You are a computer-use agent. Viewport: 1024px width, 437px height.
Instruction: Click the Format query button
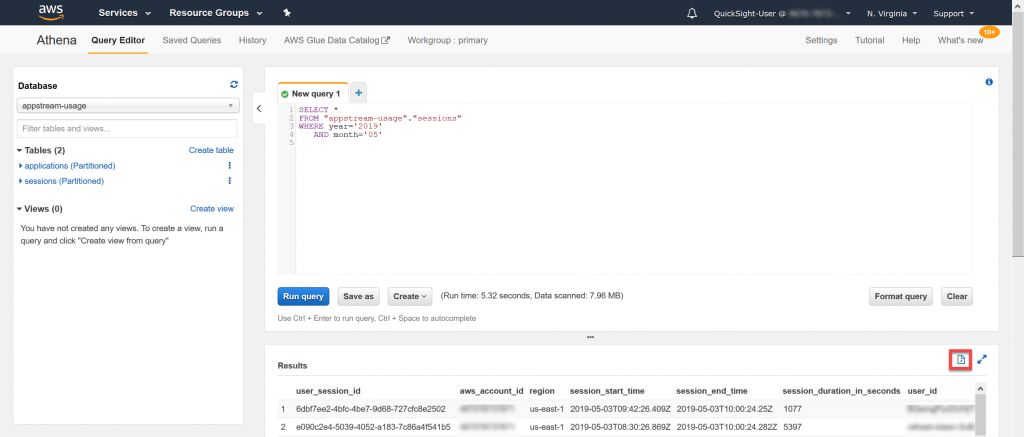[x=901, y=297]
